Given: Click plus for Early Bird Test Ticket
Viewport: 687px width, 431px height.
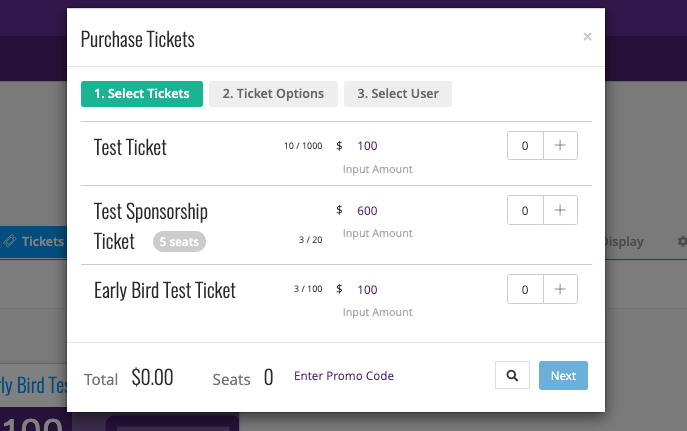Looking at the screenshot, I should (560, 289).
